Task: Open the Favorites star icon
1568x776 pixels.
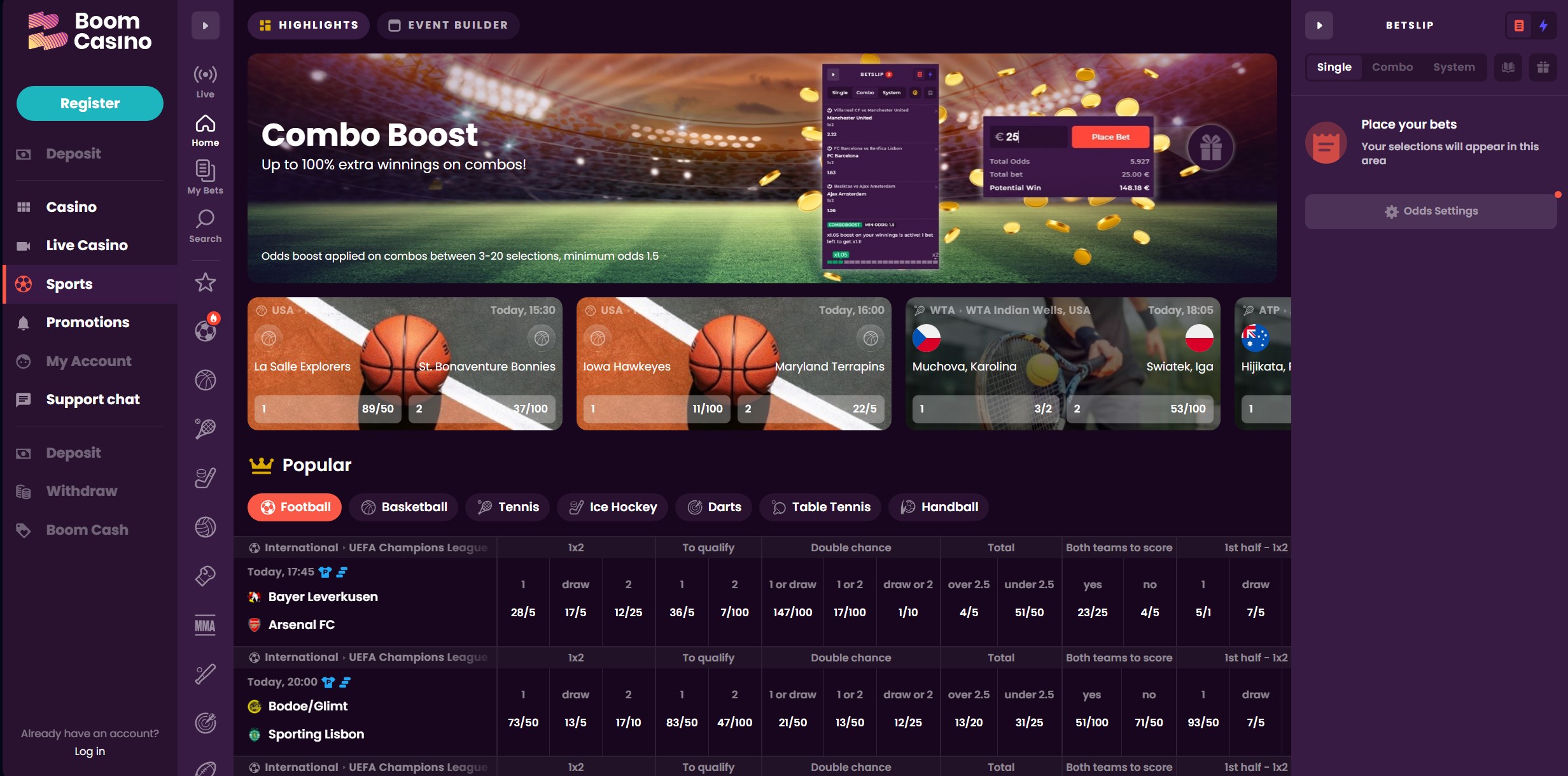Action: pos(204,282)
